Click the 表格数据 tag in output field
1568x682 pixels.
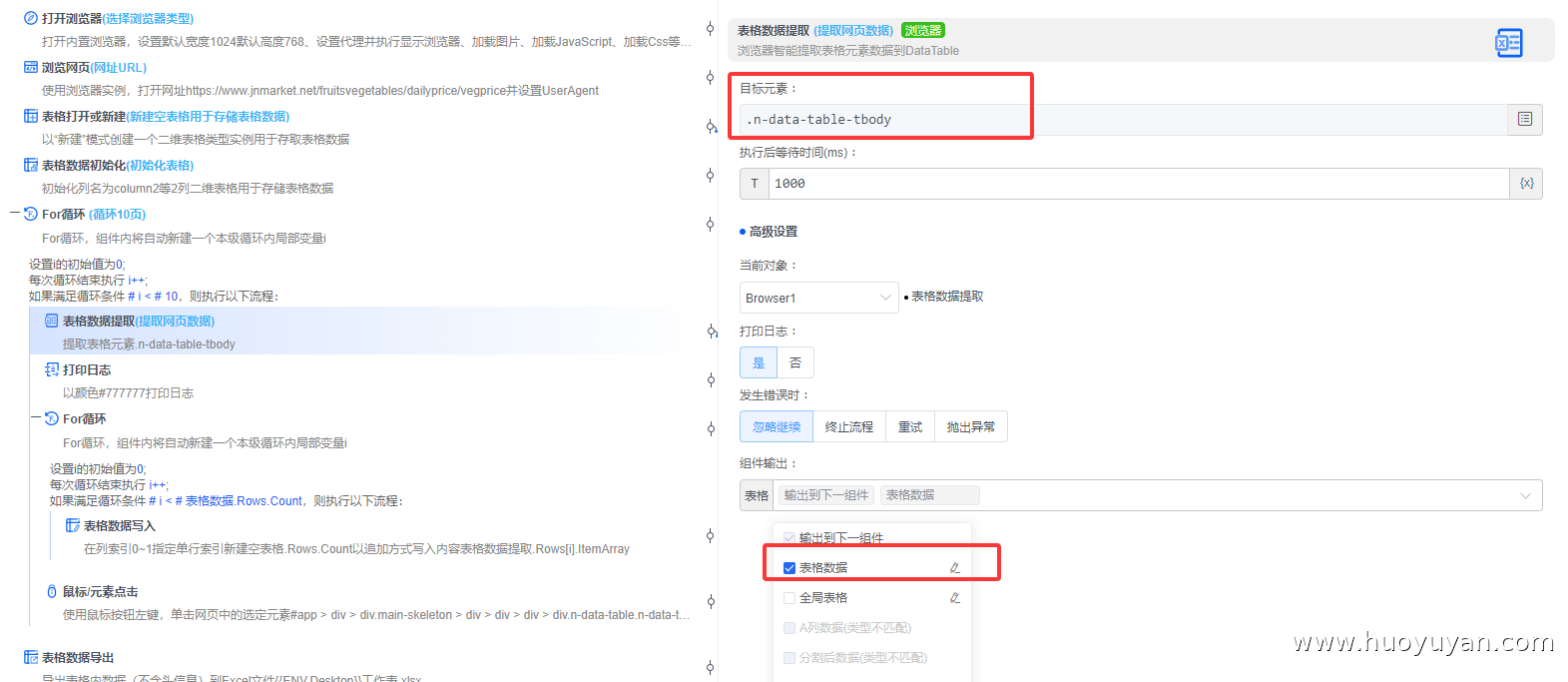pos(929,495)
